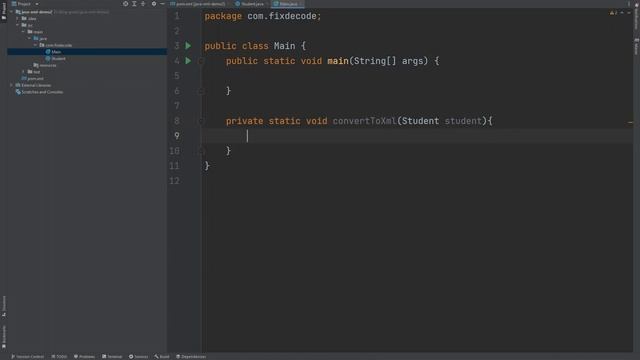The width and height of the screenshot is (640, 360).
Task: Open Services tool window
Action: click(138, 356)
